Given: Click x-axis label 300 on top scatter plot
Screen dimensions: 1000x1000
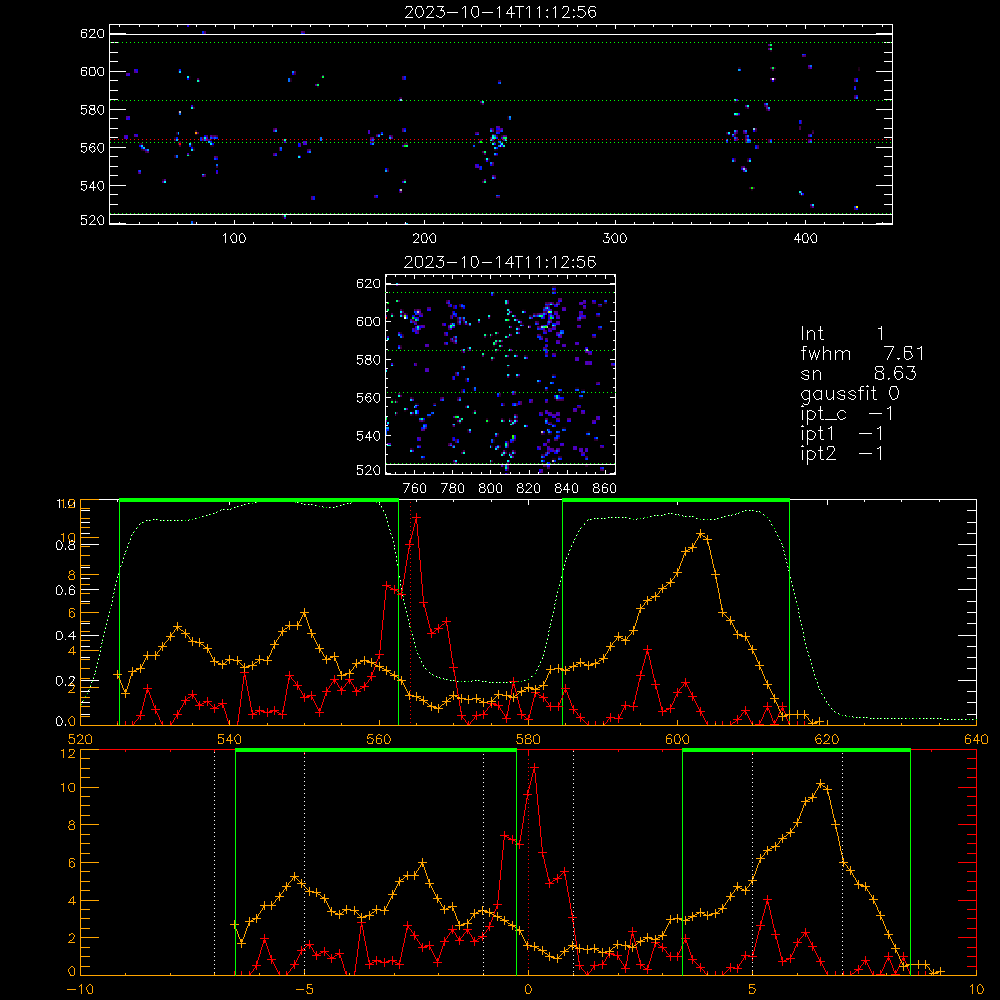Looking at the screenshot, I should 615,239.
